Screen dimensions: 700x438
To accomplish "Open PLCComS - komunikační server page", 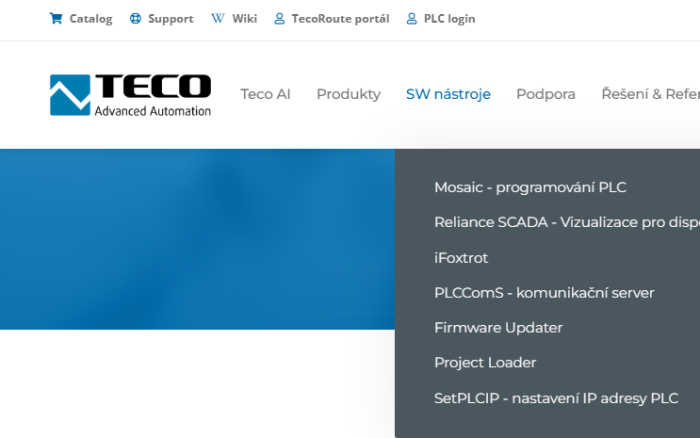I will pyautogui.click(x=544, y=293).
